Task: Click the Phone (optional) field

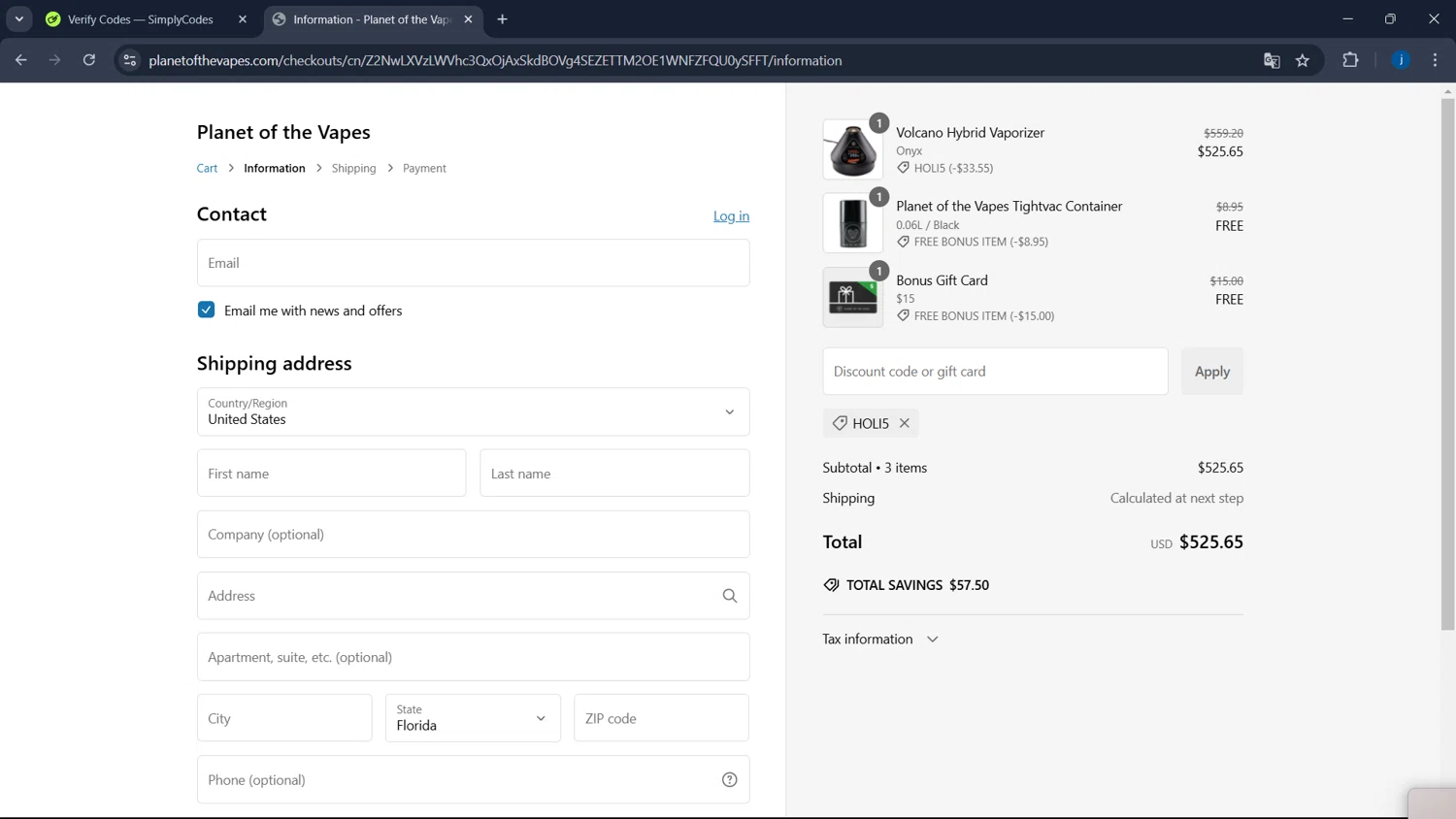Action: coord(473,780)
